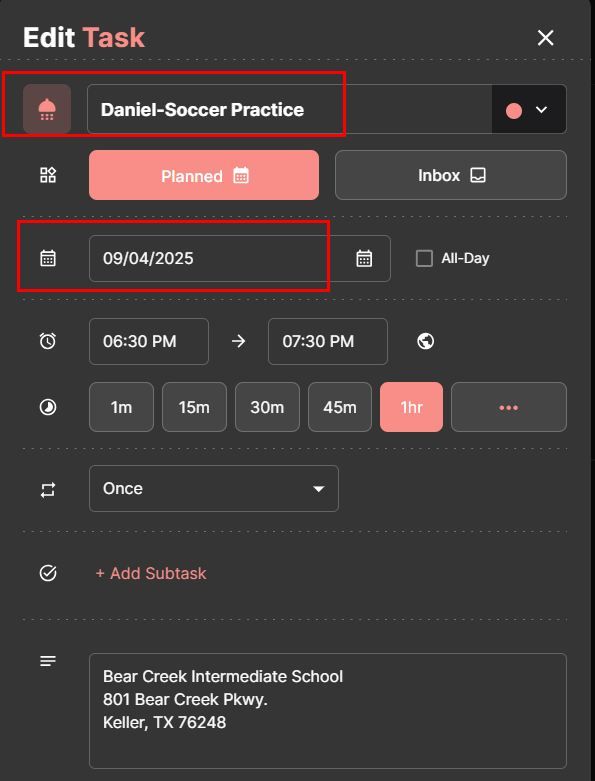The image size is (595, 781).
Task: Click the 06:30 PM start time field
Action: coord(149,341)
